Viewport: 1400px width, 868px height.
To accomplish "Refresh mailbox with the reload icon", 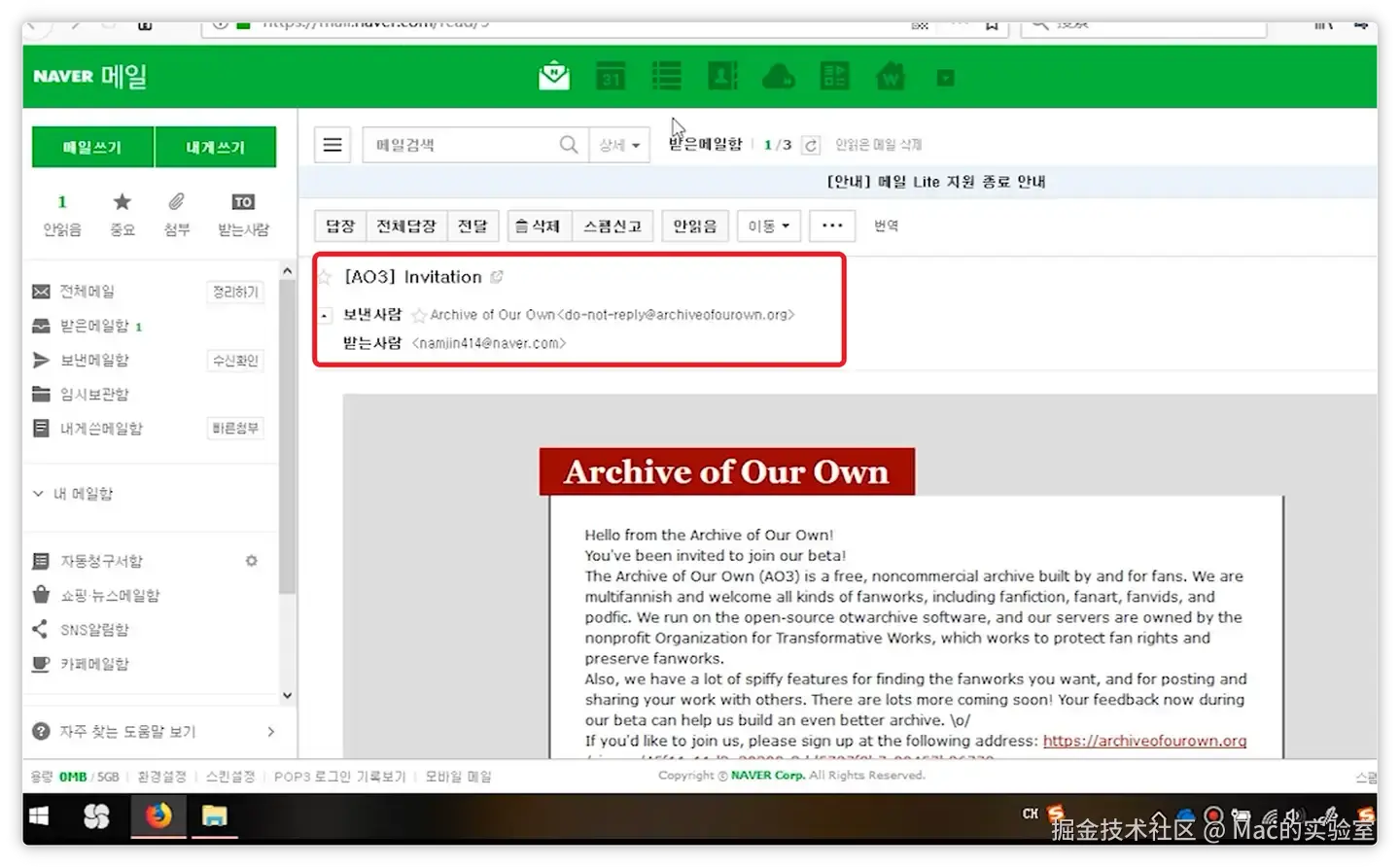I will (811, 145).
